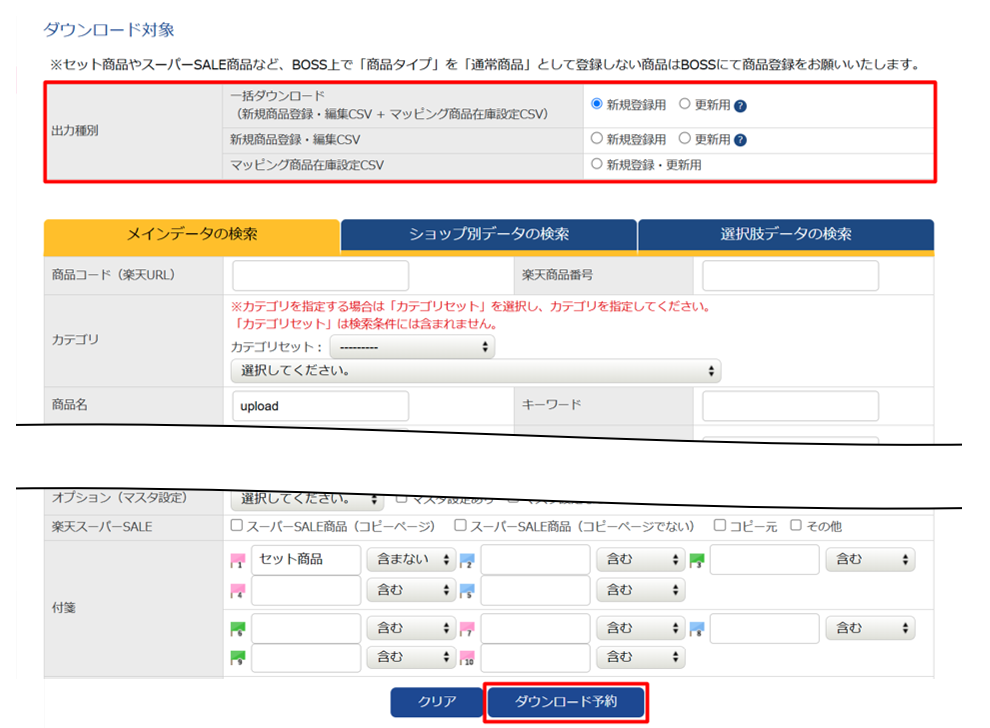The width and height of the screenshot is (990, 728).
Task: Open flag 8 含む dropdown
Action: tap(870, 628)
